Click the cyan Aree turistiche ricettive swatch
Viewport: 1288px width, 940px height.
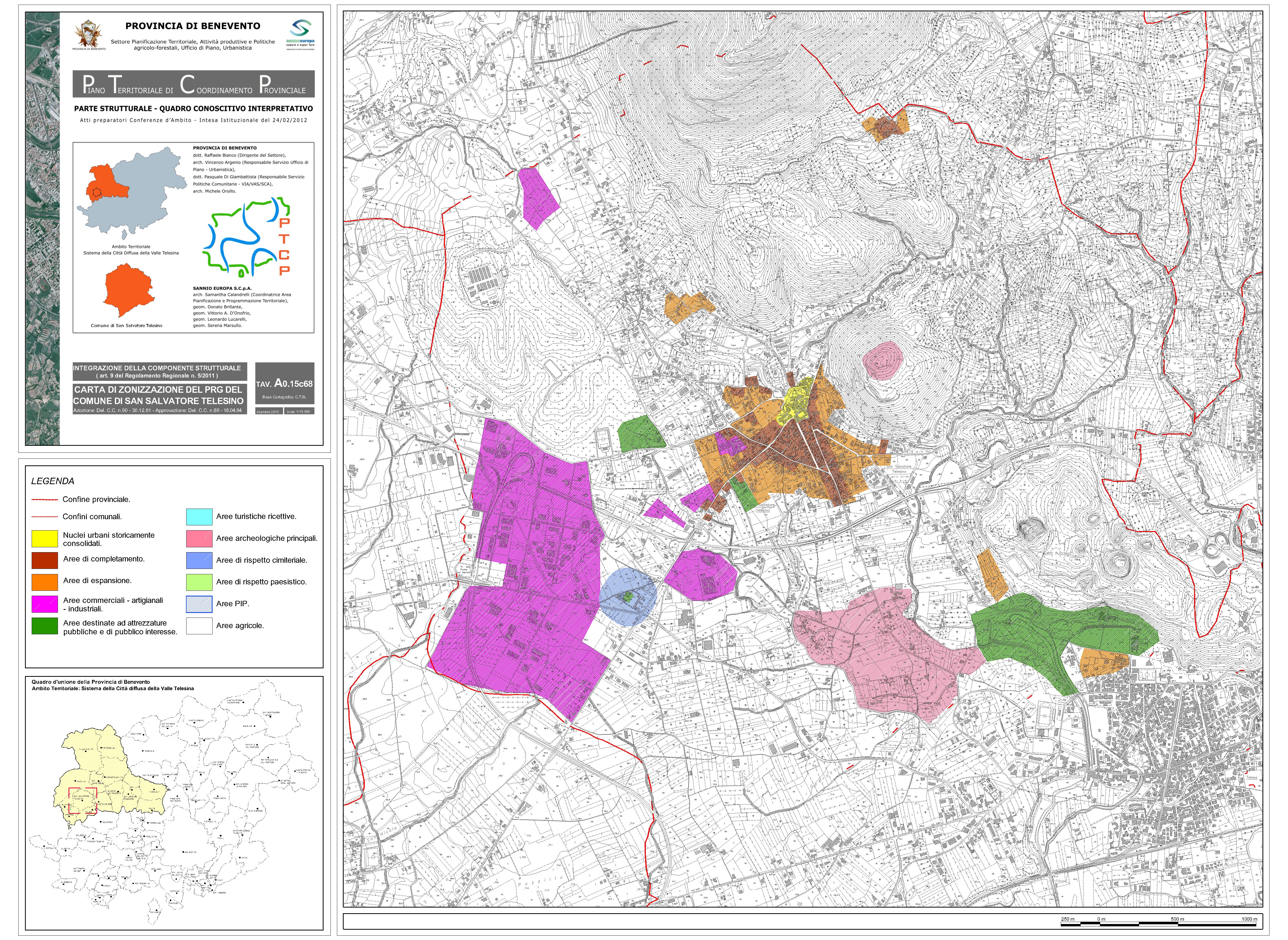[x=199, y=517]
